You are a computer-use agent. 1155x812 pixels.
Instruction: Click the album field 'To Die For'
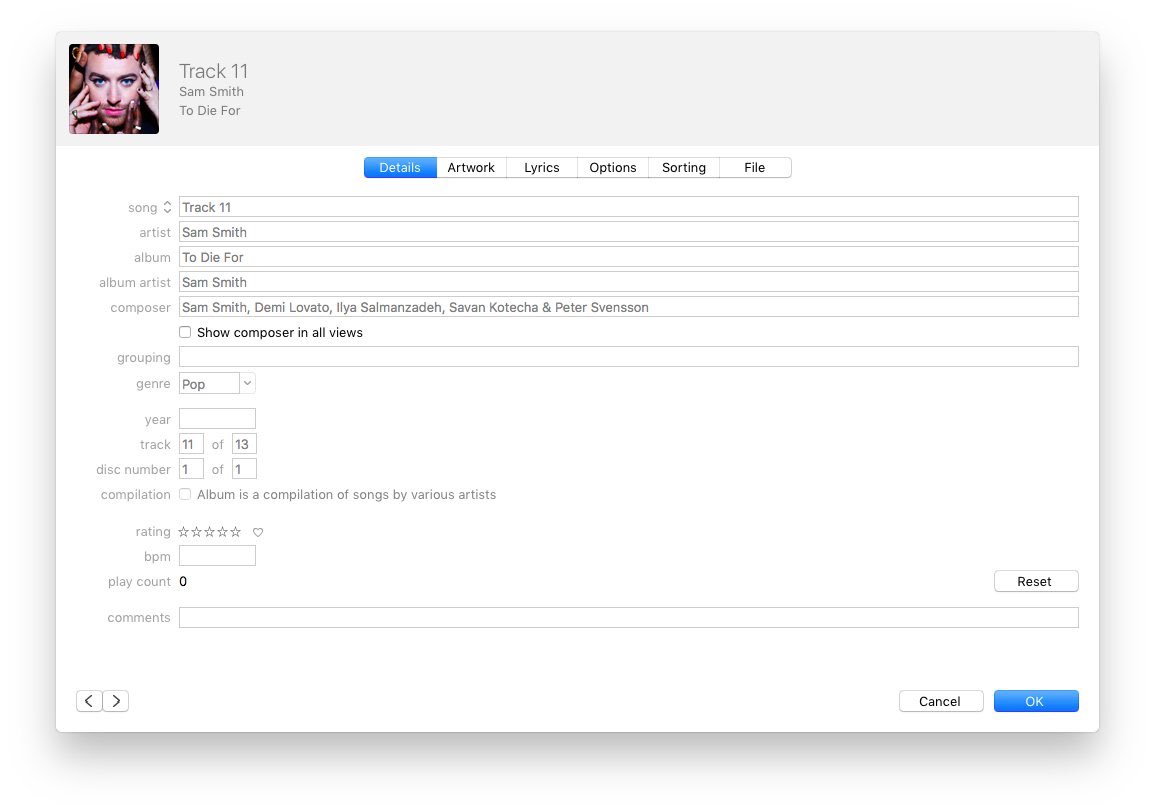point(628,257)
